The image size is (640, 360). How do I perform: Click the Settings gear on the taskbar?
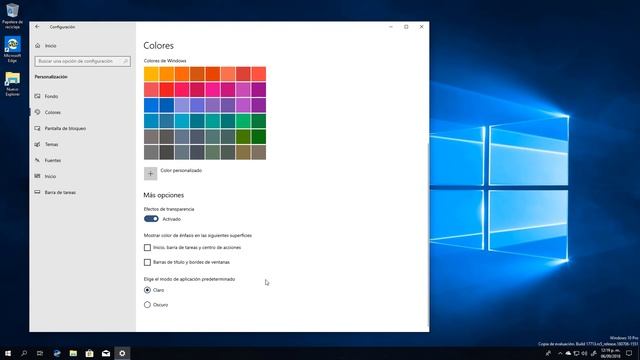122,353
